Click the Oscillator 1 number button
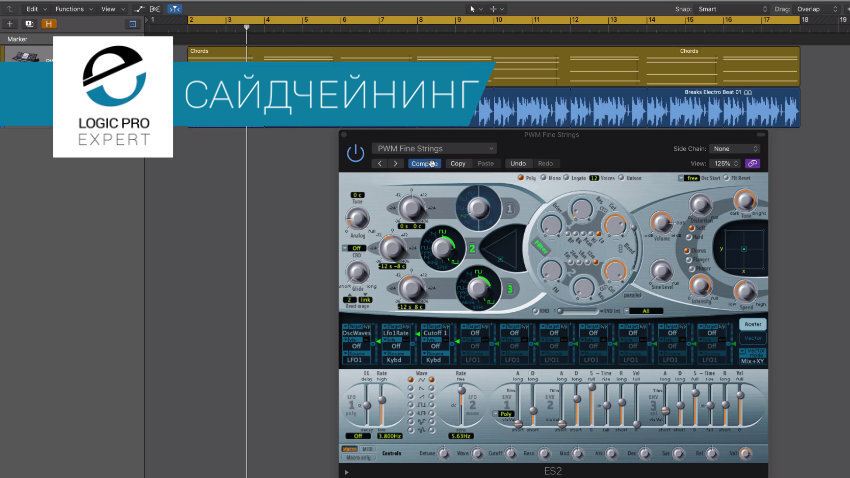This screenshot has width=850, height=478. click(x=510, y=209)
